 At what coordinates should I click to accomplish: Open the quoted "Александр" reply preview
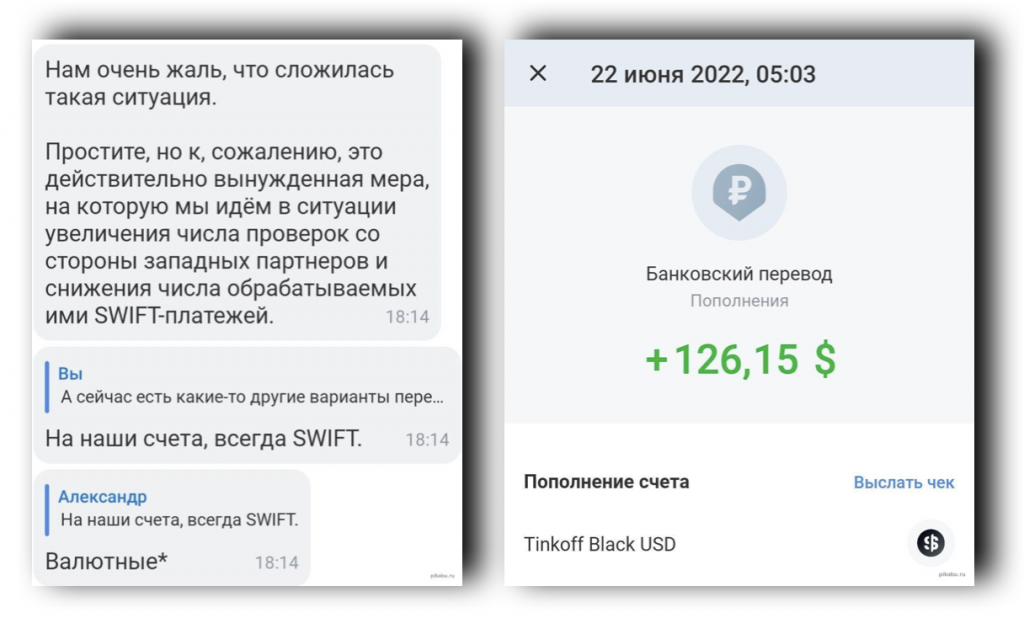point(180,509)
